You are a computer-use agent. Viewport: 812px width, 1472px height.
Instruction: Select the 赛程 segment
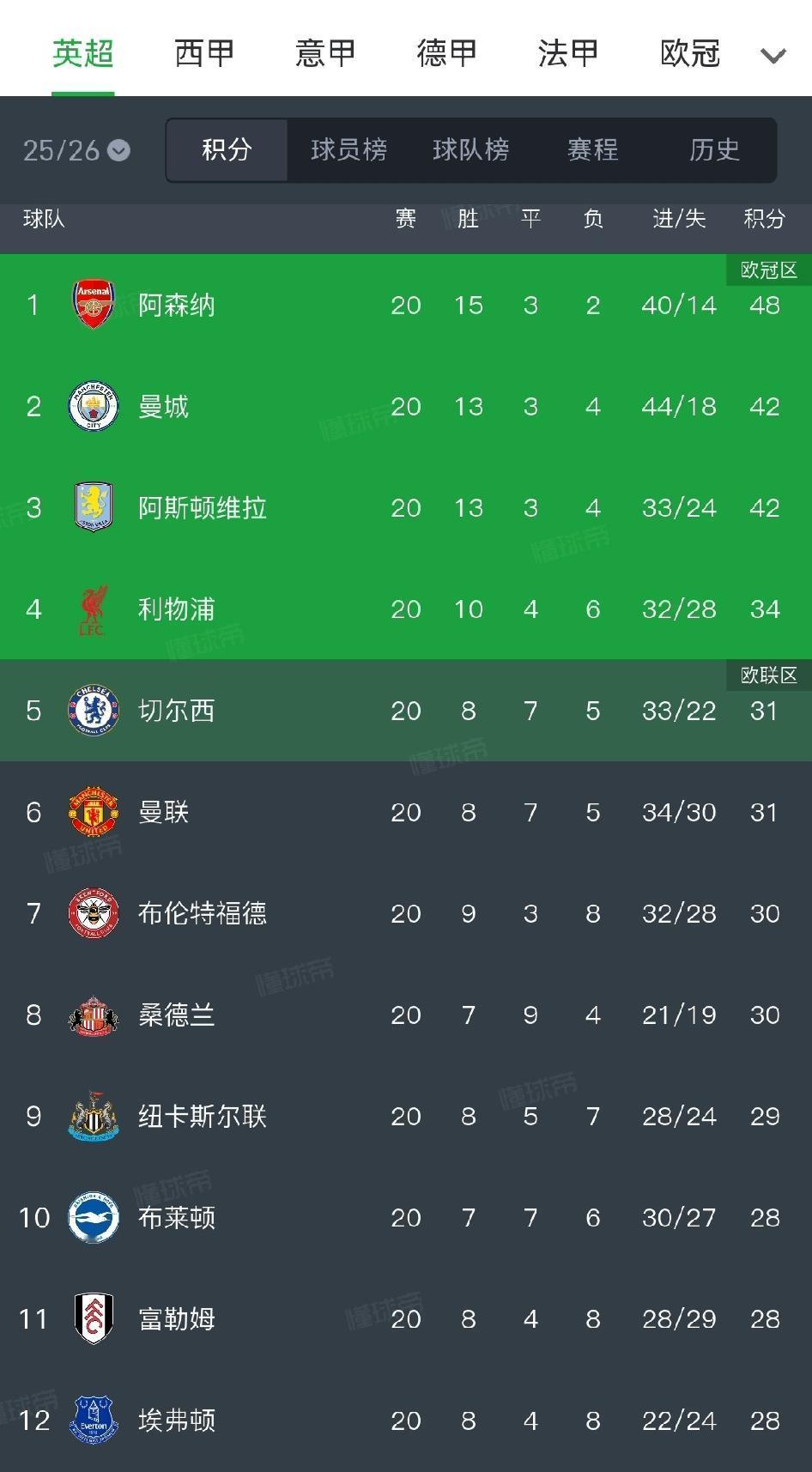592,150
